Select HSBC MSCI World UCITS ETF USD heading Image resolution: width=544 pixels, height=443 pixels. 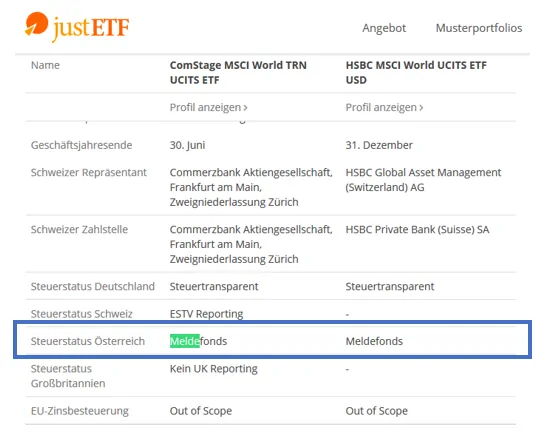(x=416, y=73)
